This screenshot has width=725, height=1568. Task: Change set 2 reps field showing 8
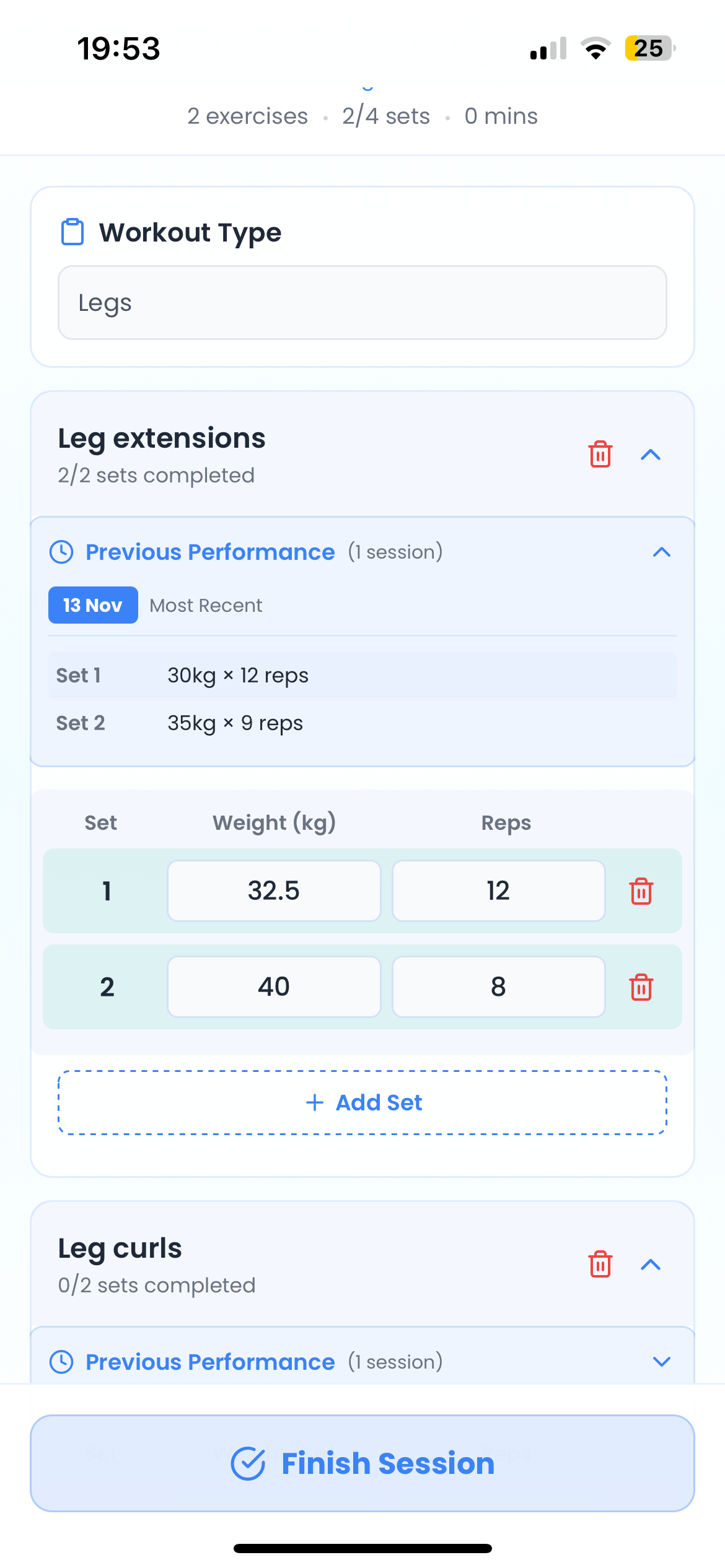click(498, 987)
